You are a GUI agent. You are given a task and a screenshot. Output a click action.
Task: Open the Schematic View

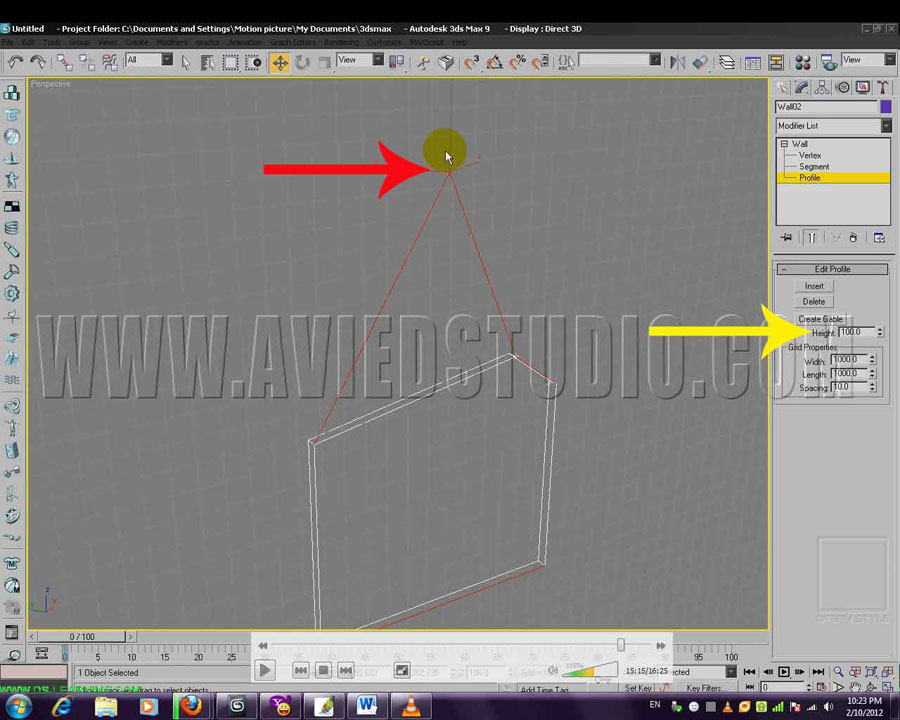(x=776, y=62)
